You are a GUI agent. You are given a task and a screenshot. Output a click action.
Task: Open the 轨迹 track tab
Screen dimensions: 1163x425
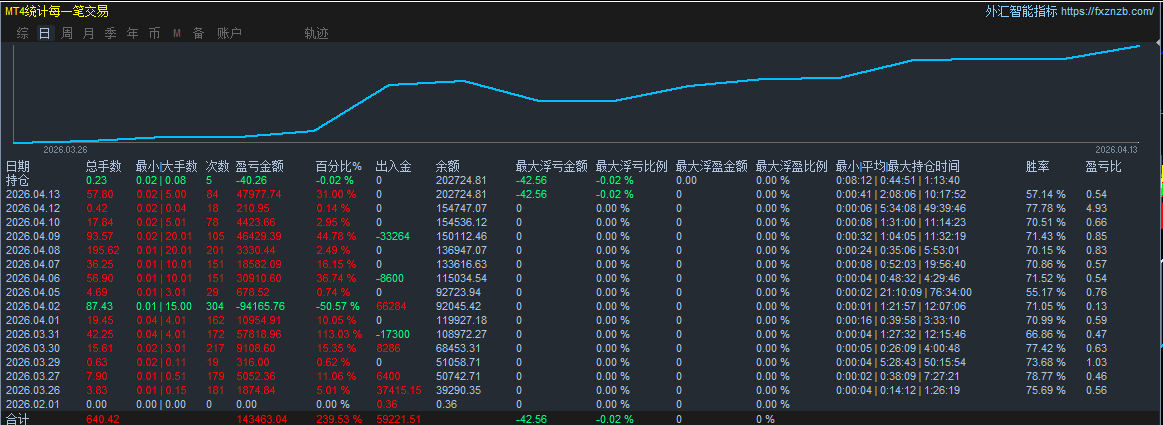(x=317, y=33)
